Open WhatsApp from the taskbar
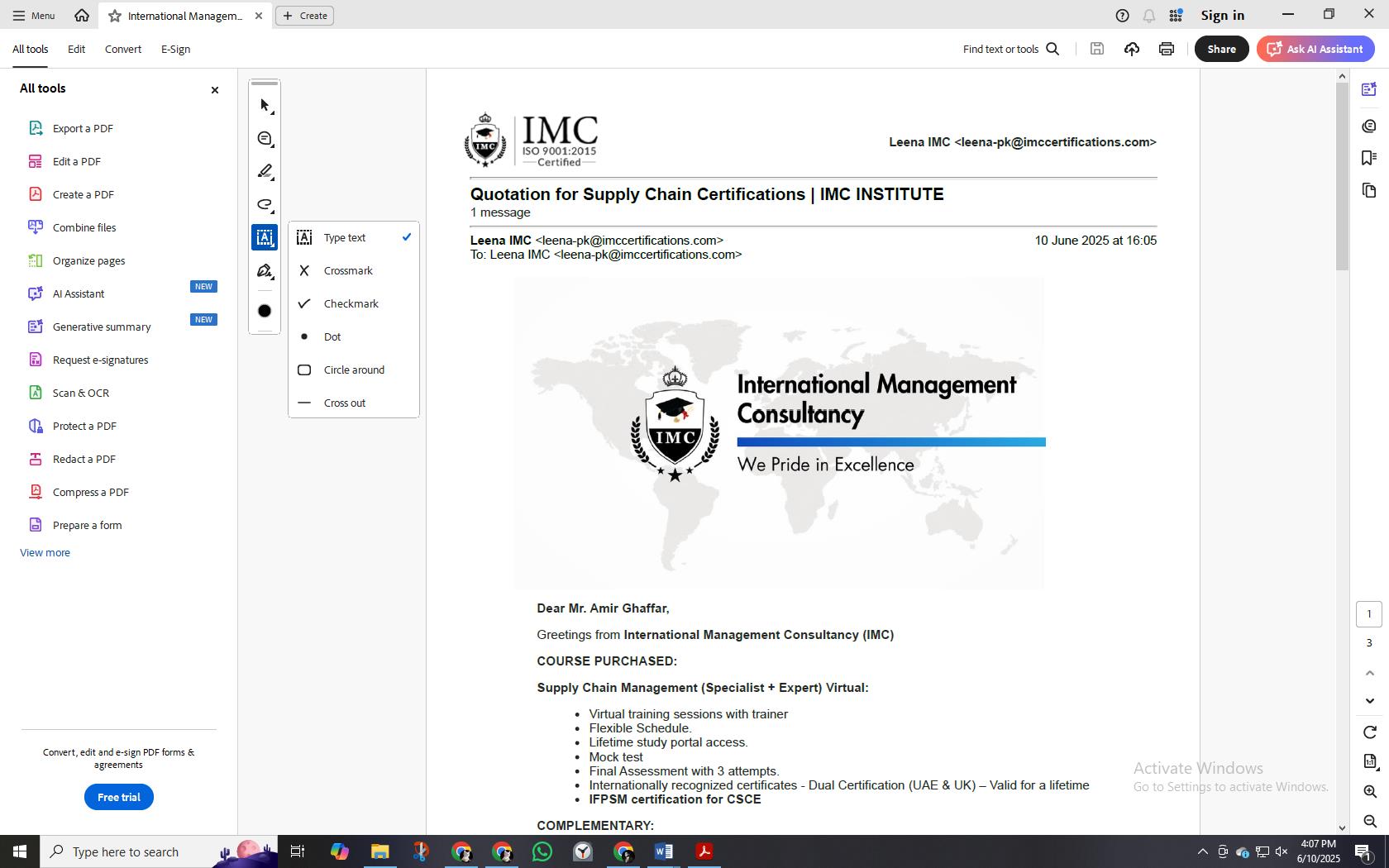The width and height of the screenshot is (1389, 868). click(542, 851)
